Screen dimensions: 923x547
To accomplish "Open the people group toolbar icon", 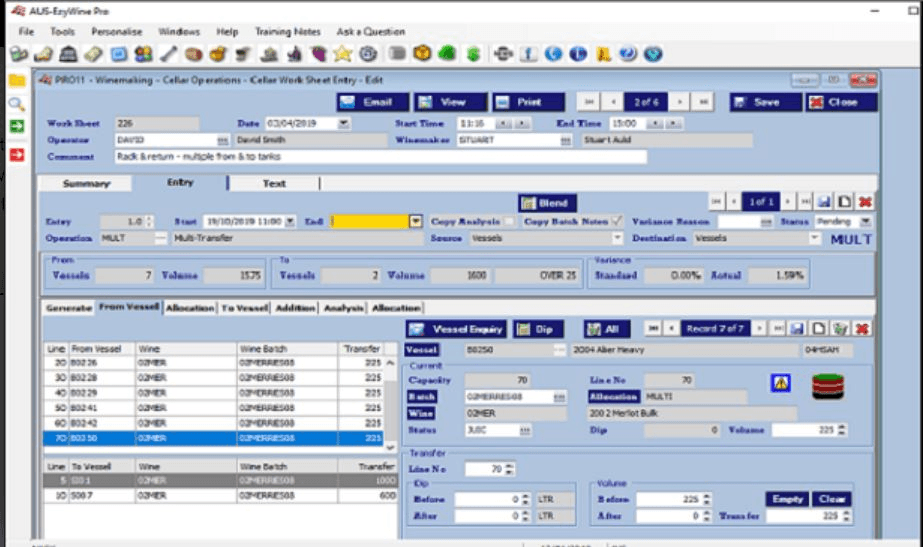I will coord(143,54).
